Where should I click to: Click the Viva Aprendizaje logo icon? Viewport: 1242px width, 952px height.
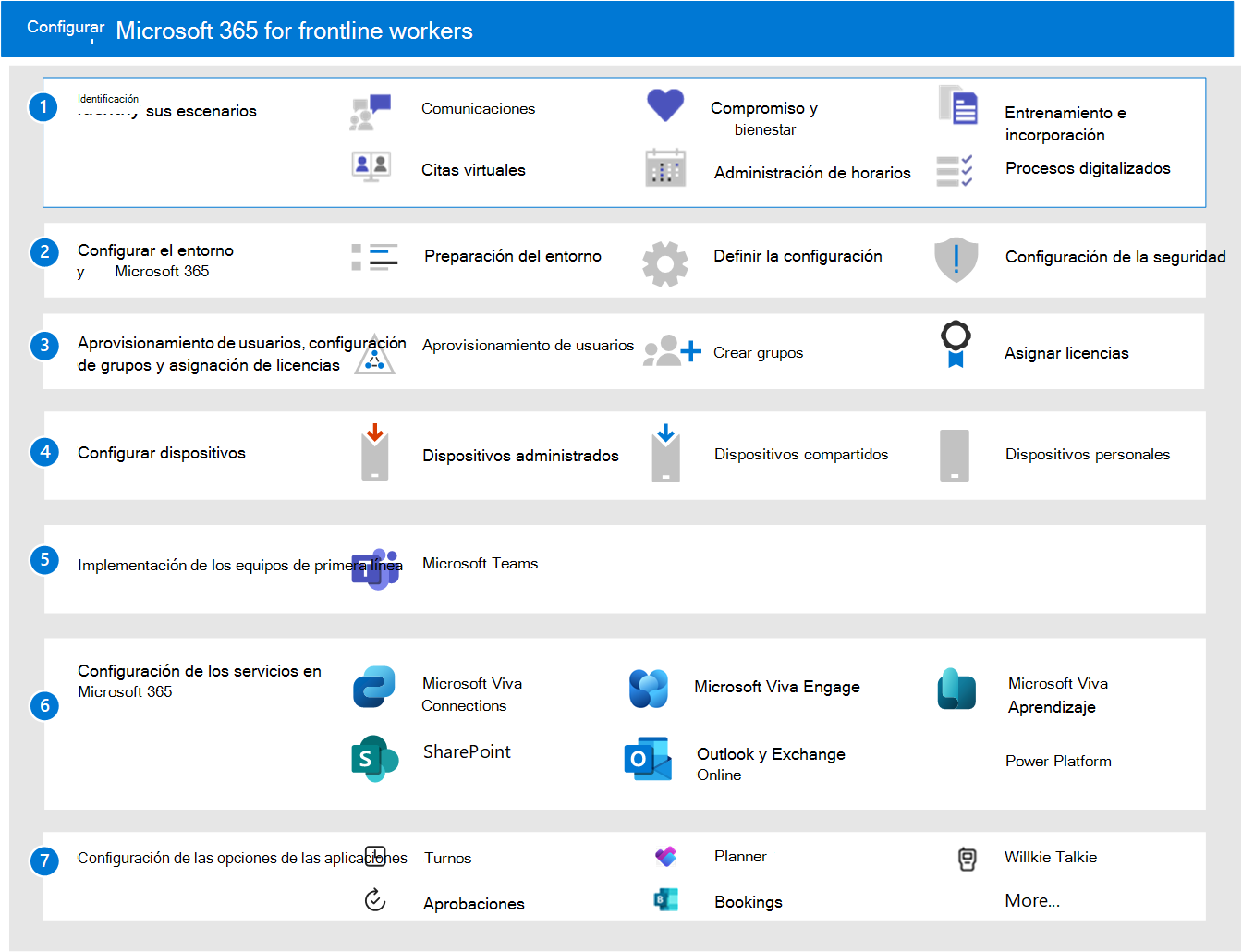pyautogui.click(x=956, y=689)
